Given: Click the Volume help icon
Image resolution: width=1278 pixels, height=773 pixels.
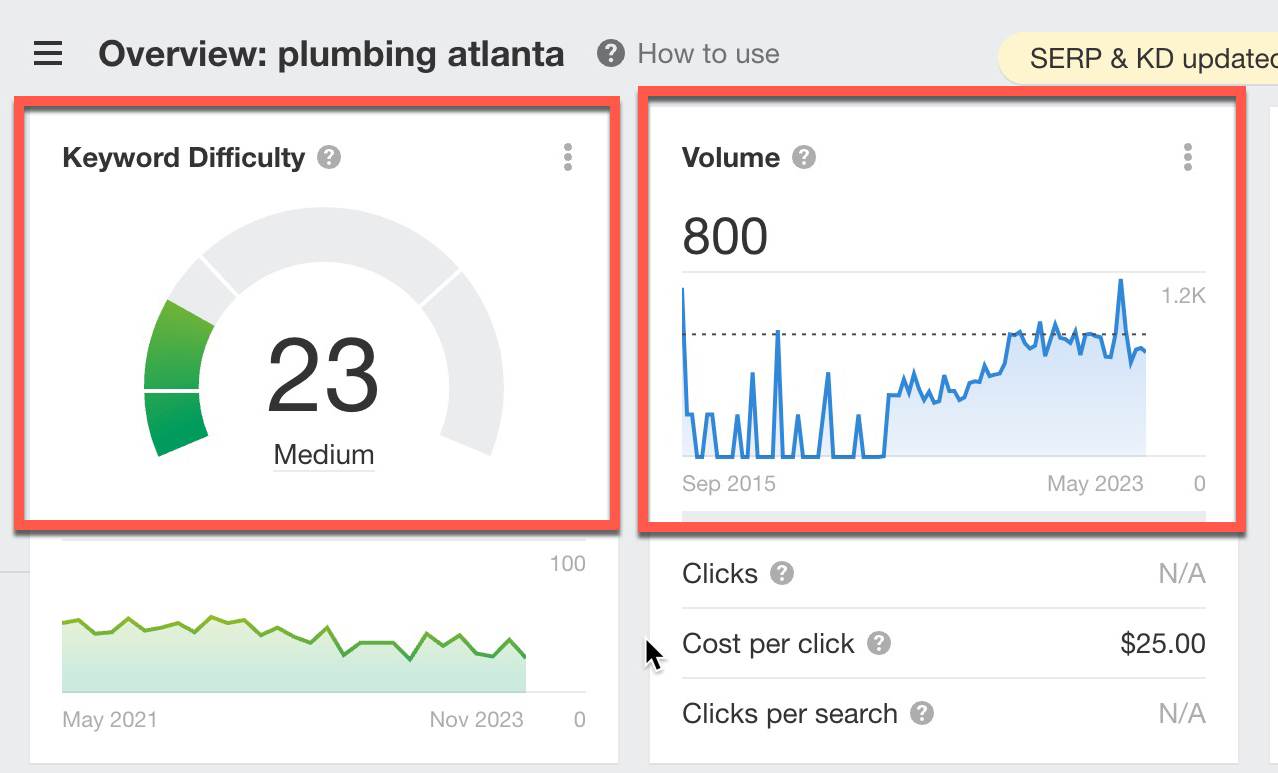Looking at the screenshot, I should (x=804, y=158).
